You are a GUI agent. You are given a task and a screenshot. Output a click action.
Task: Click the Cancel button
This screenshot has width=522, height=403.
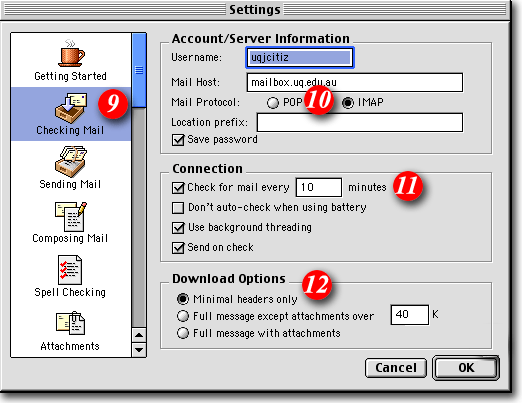tap(396, 368)
